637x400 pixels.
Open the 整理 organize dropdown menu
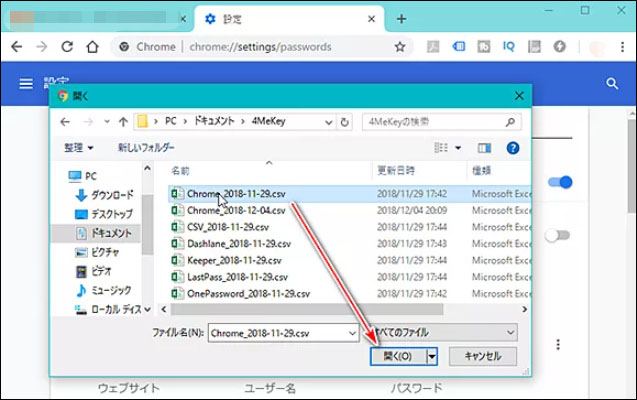76,147
